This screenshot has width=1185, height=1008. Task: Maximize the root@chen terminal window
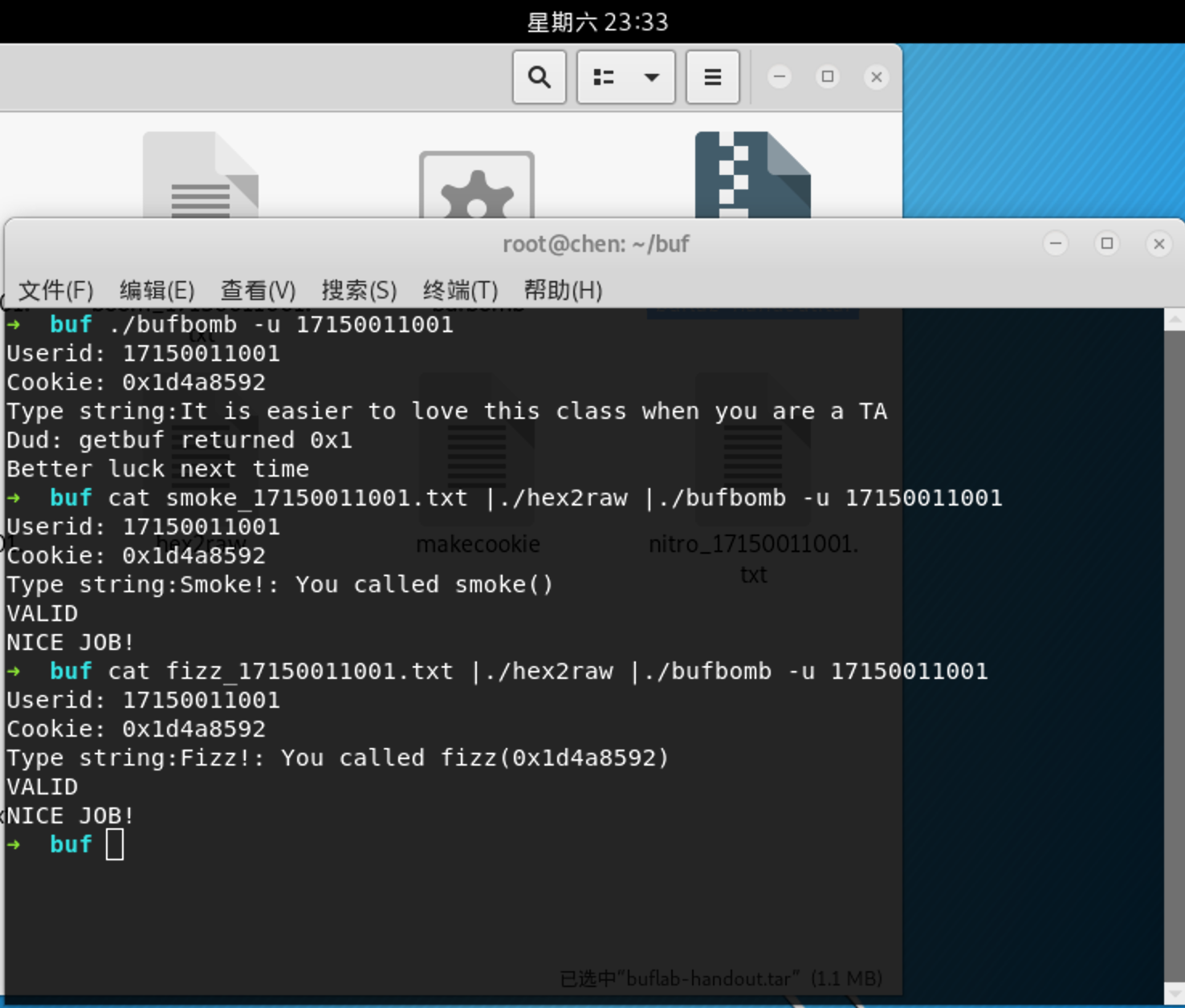[x=1107, y=243]
